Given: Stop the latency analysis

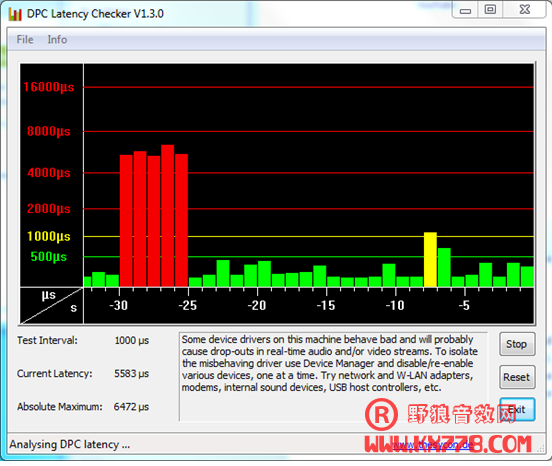Looking at the screenshot, I should pos(517,344).
